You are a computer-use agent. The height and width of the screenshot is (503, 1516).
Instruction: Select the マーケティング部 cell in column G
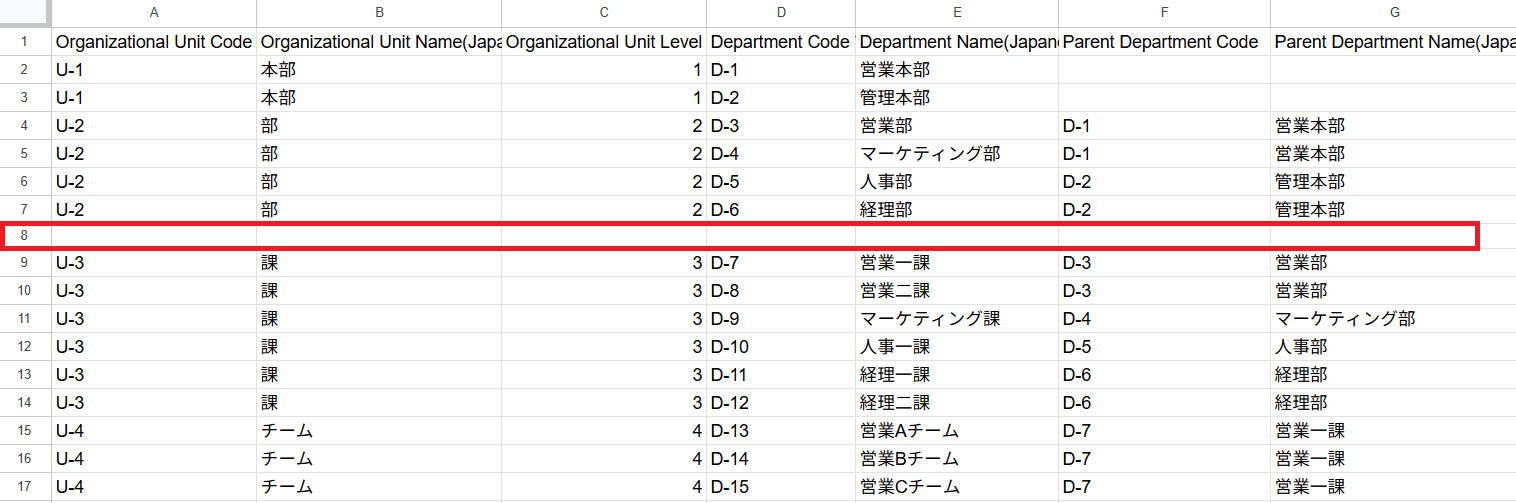click(1392, 319)
